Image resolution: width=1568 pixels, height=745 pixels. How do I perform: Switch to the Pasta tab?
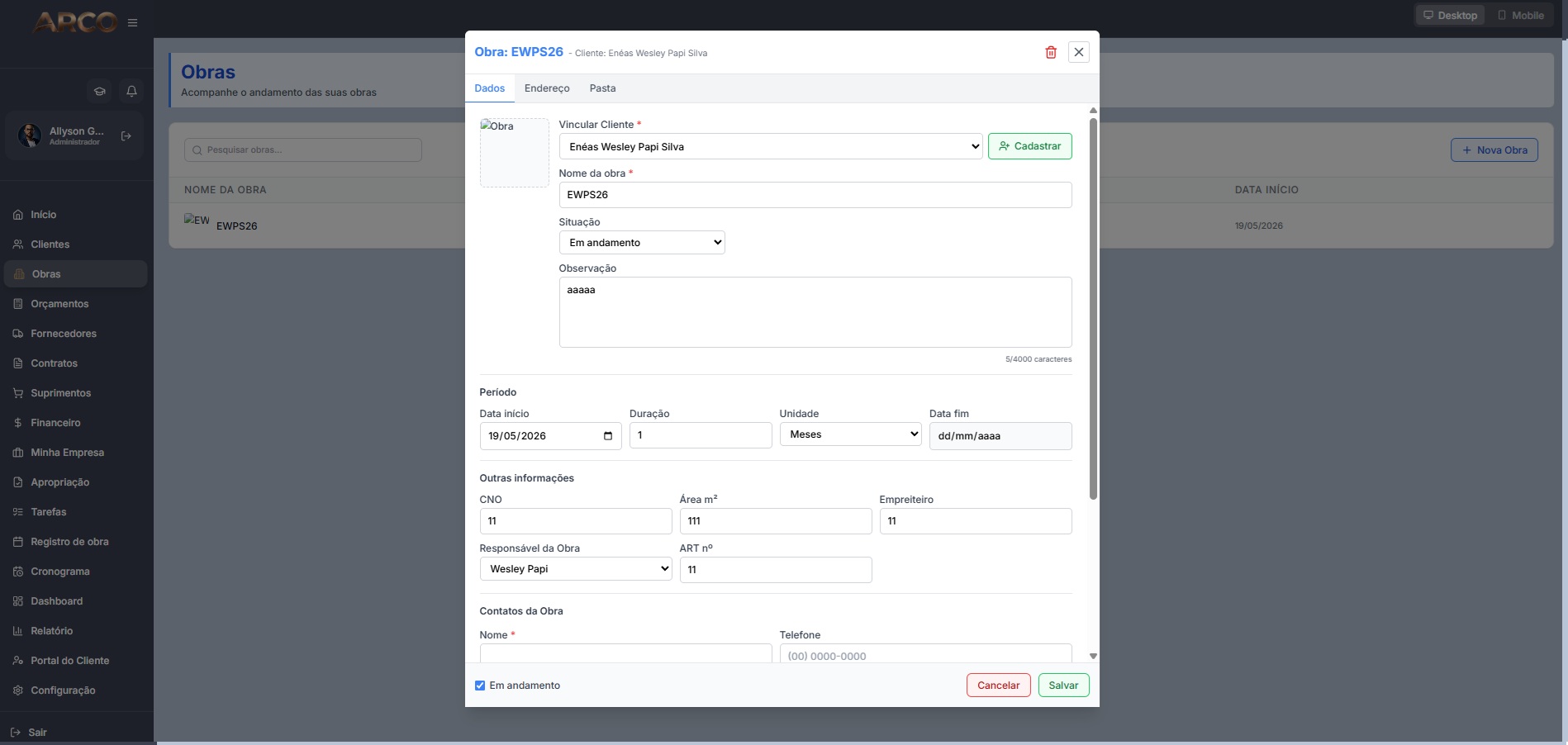pyautogui.click(x=602, y=88)
